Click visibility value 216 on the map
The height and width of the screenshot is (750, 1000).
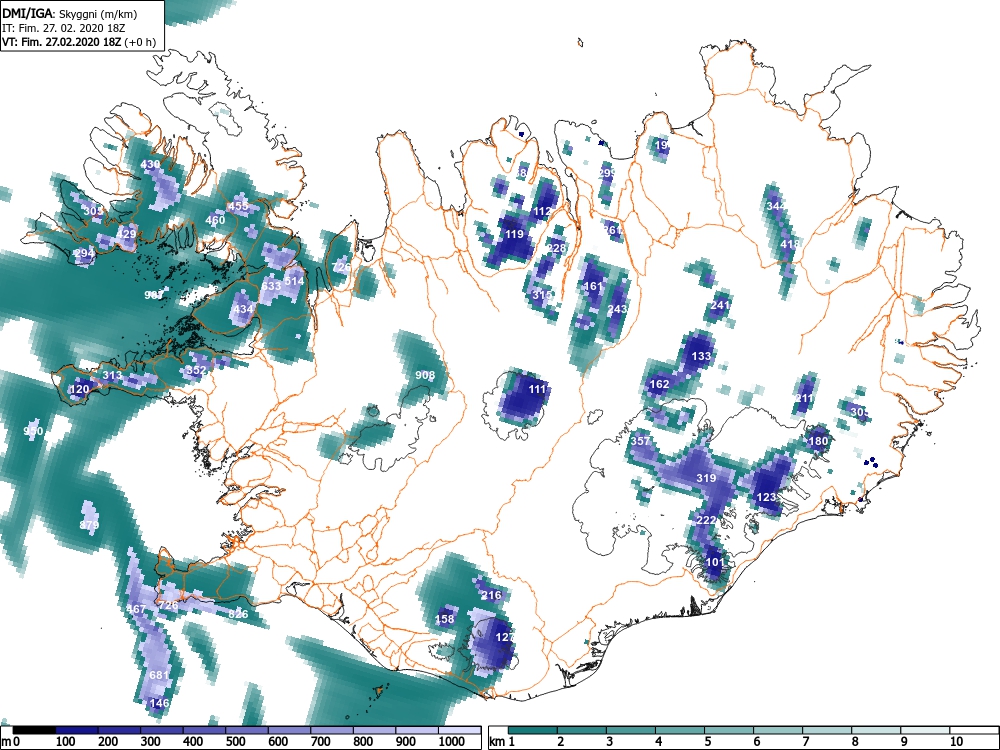click(491, 595)
